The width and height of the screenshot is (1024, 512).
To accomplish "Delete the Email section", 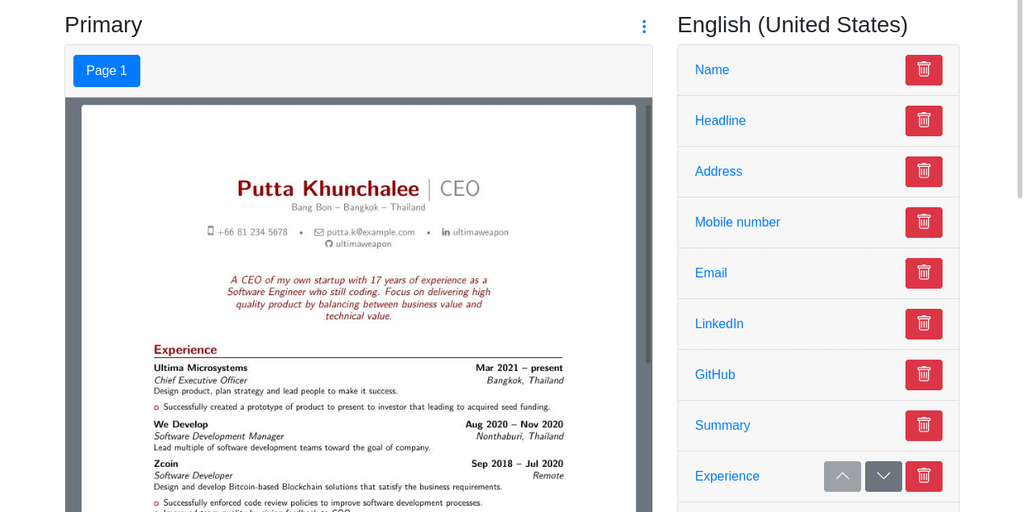I will coord(923,273).
